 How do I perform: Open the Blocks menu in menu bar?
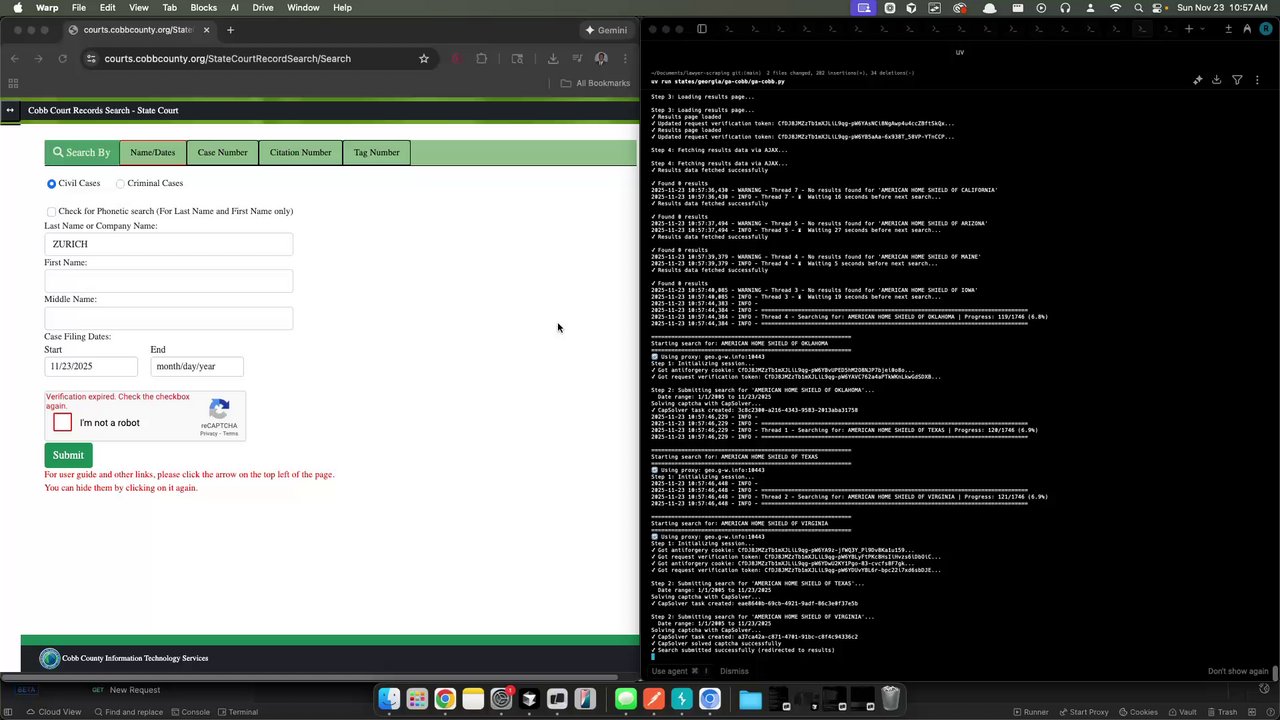pyautogui.click(x=203, y=8)
